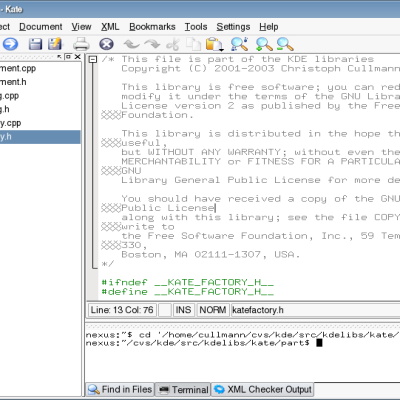Screen dimensions: 400x400
Task: Toggle NORM selection mode in status bar
Action: pyautogui.click(x=213, y=310)
